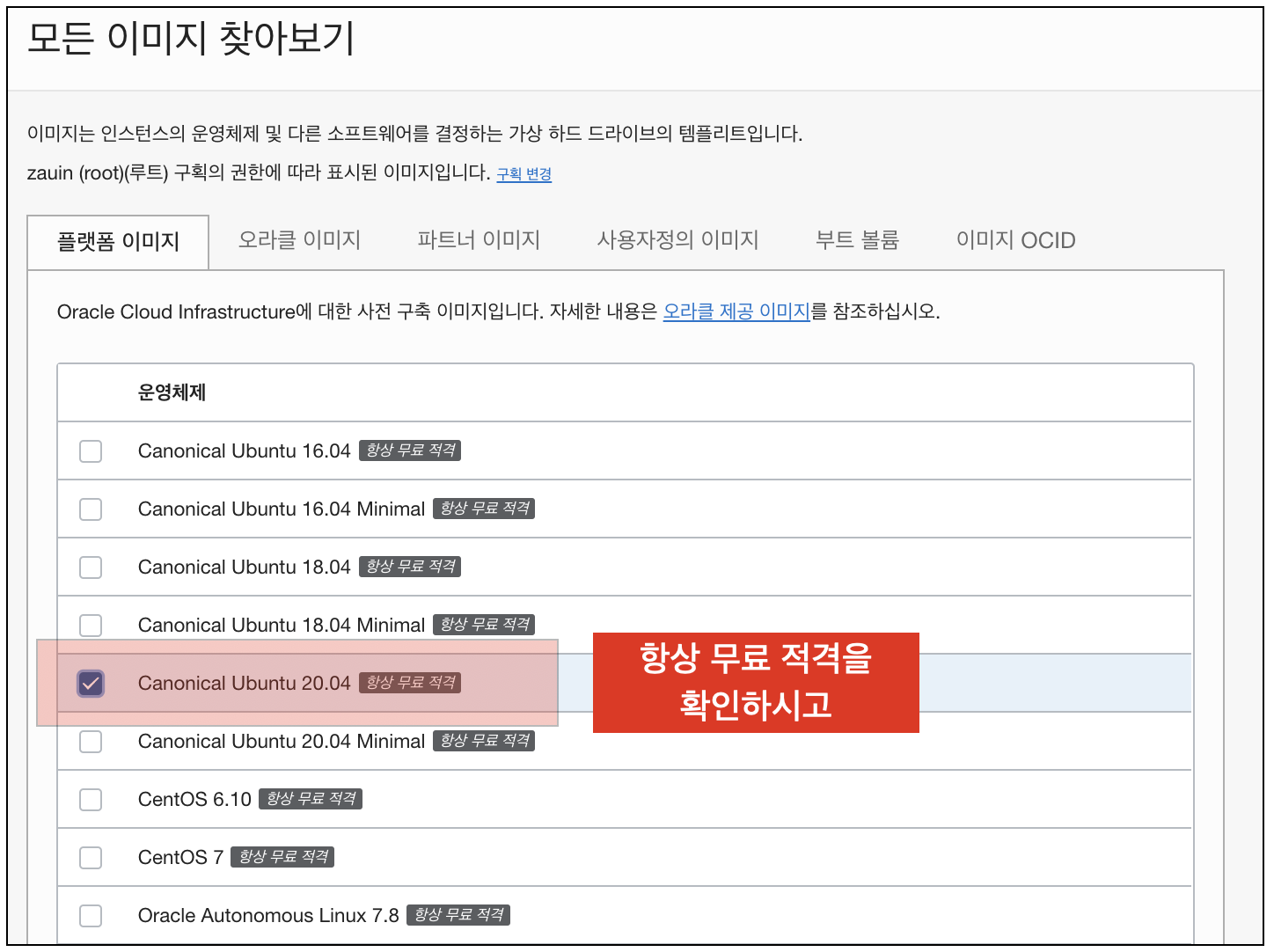Viewport: 1274px width, 952px height.
Task: Click CentOS 6.10 name text
Action: click(195, 800)
